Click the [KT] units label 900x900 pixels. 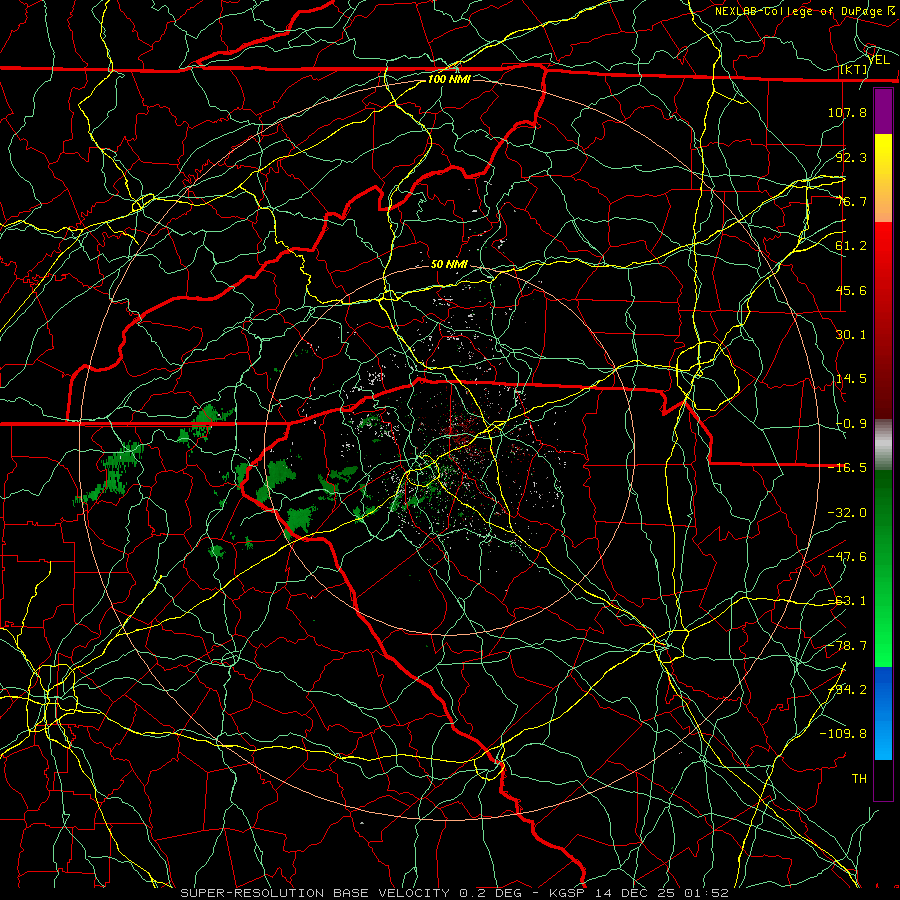click(854, 70)
